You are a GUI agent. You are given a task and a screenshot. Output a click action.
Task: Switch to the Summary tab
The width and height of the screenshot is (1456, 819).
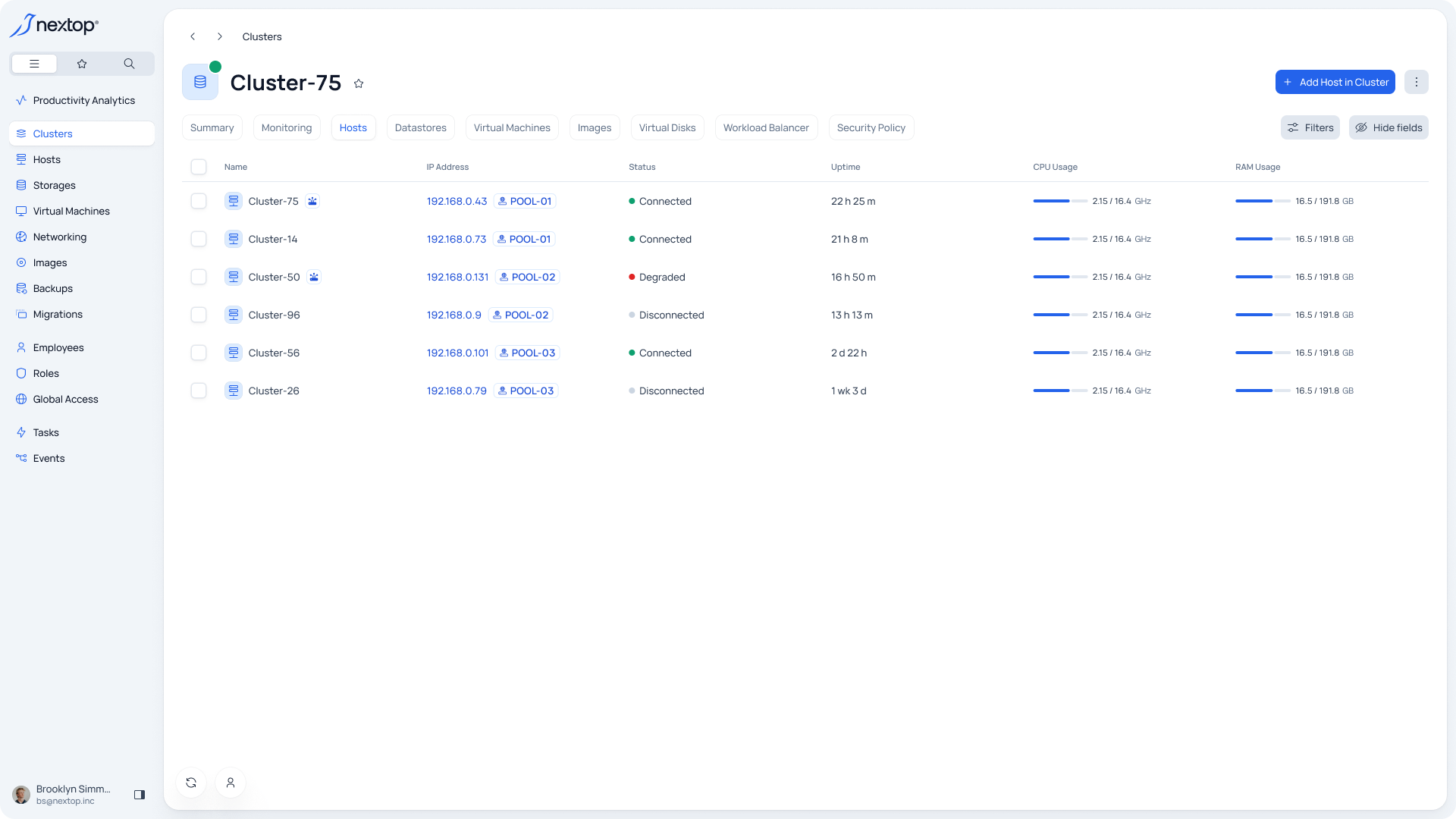click(x=212, y=127)
